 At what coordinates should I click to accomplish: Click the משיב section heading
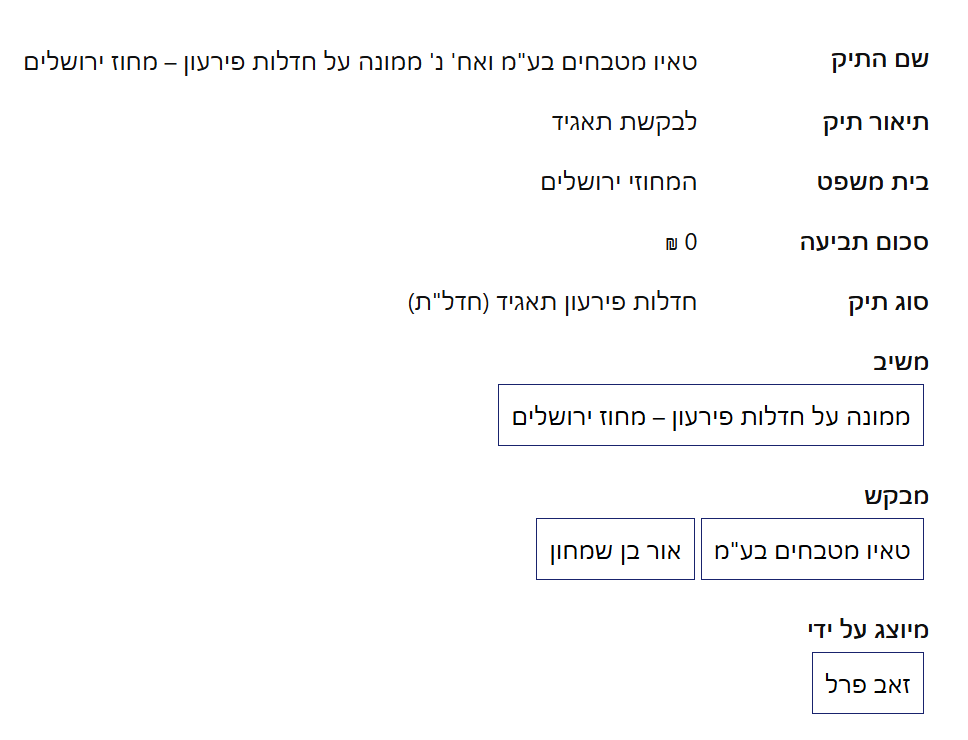900,361
